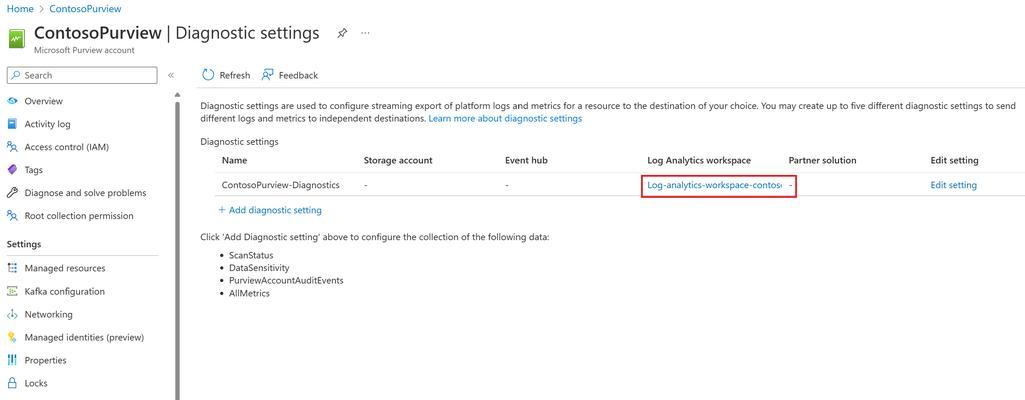Click the search magnifier icon
The height and width of the screenshot is (400, 1025).
coord(16,75)
